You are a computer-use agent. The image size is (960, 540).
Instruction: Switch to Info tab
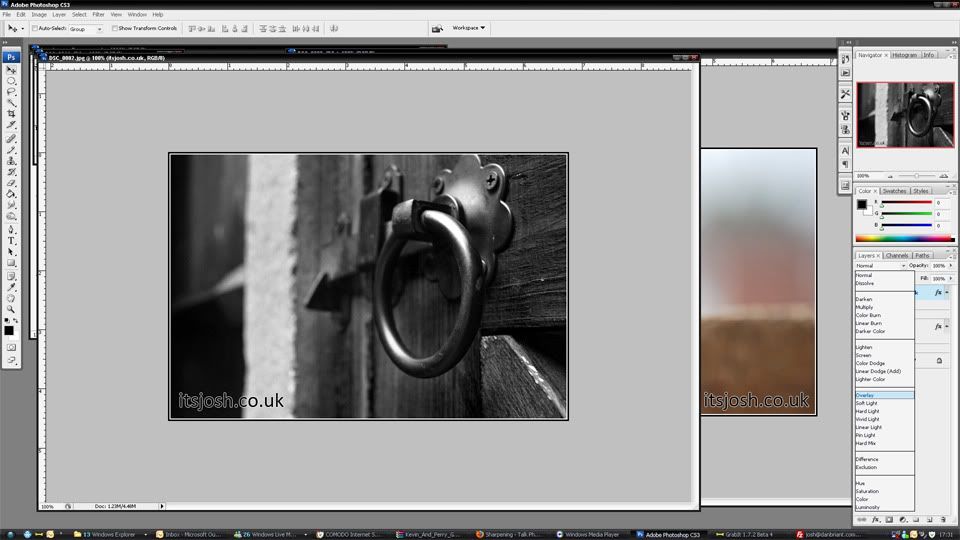929,55
